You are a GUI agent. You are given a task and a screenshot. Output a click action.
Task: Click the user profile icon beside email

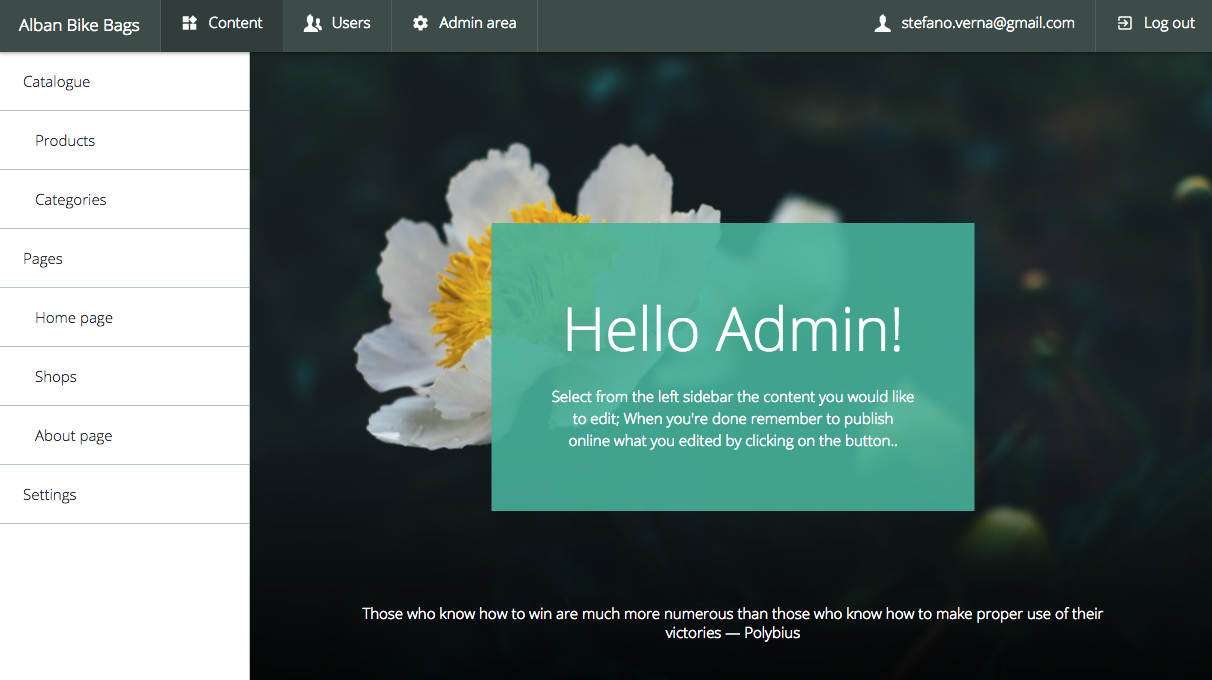(x=882, y=23)
